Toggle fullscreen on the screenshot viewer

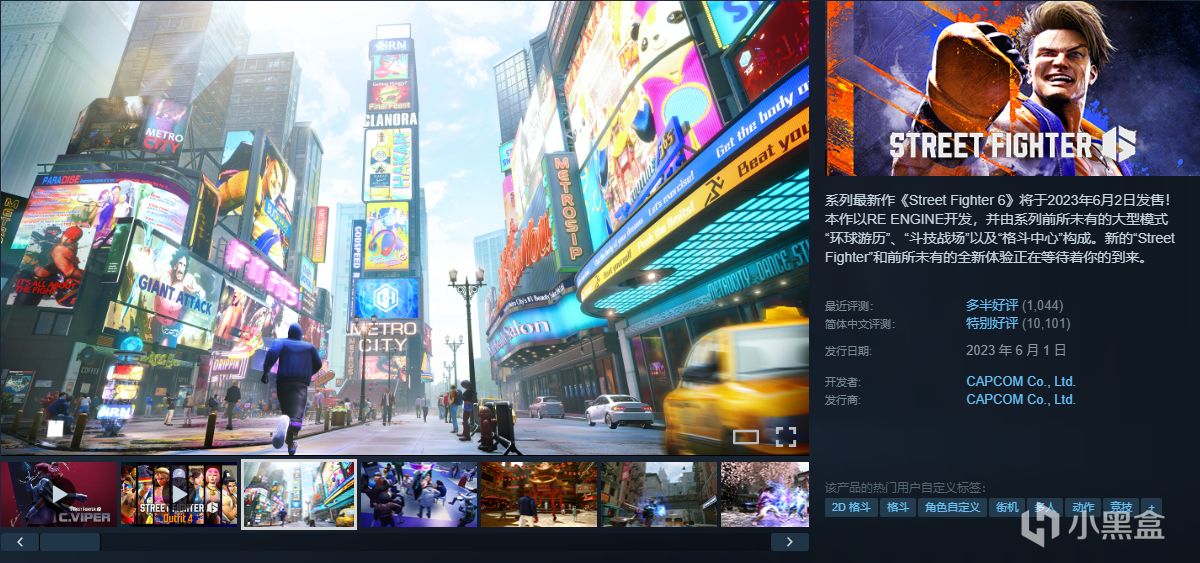point(786,435)
